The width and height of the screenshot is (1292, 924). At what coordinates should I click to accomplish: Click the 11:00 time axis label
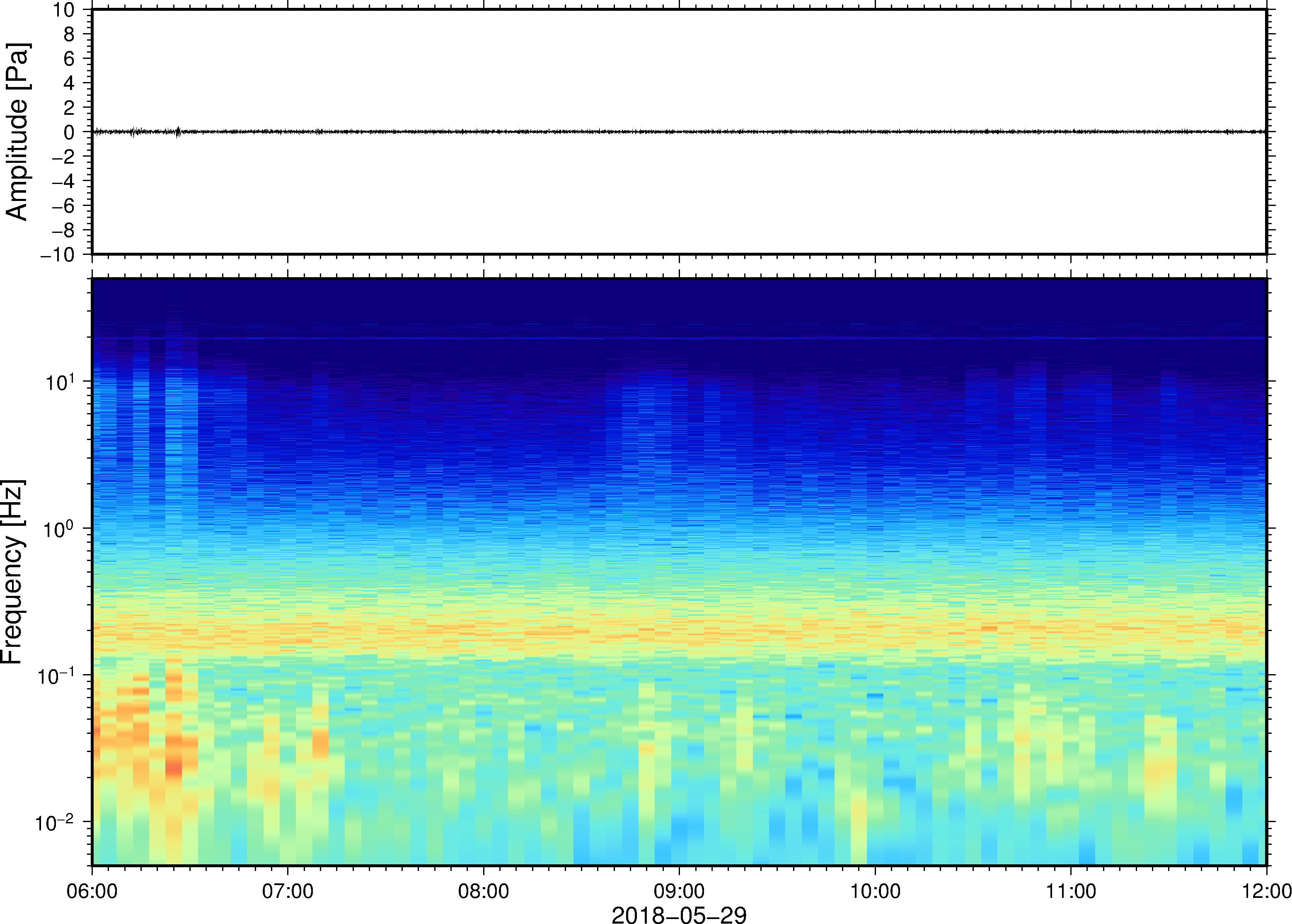pyautogui.click(x=1071, y=891)
